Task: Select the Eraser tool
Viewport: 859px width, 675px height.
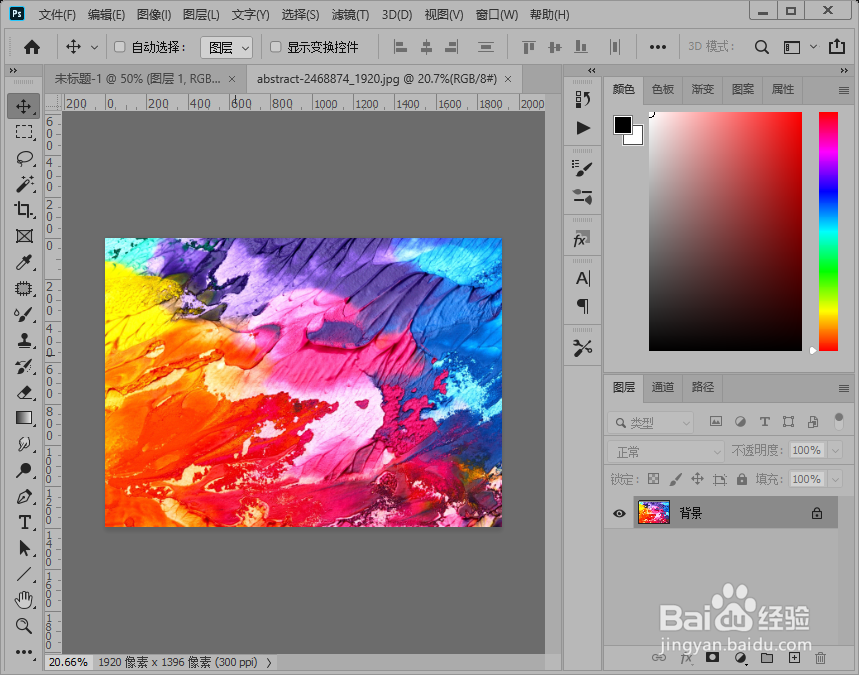Action: 24,392
